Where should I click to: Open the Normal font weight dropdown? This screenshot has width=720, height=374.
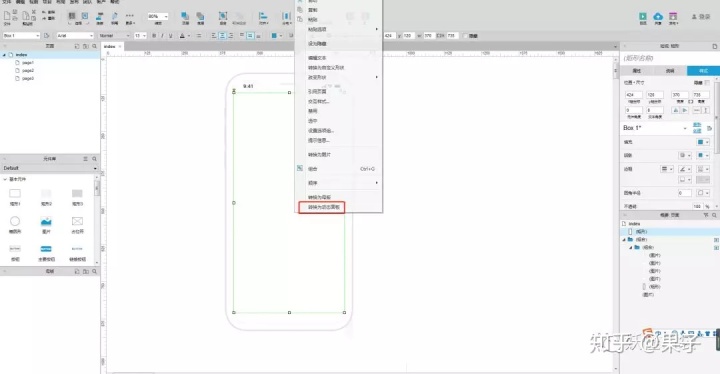pos(114,35)
